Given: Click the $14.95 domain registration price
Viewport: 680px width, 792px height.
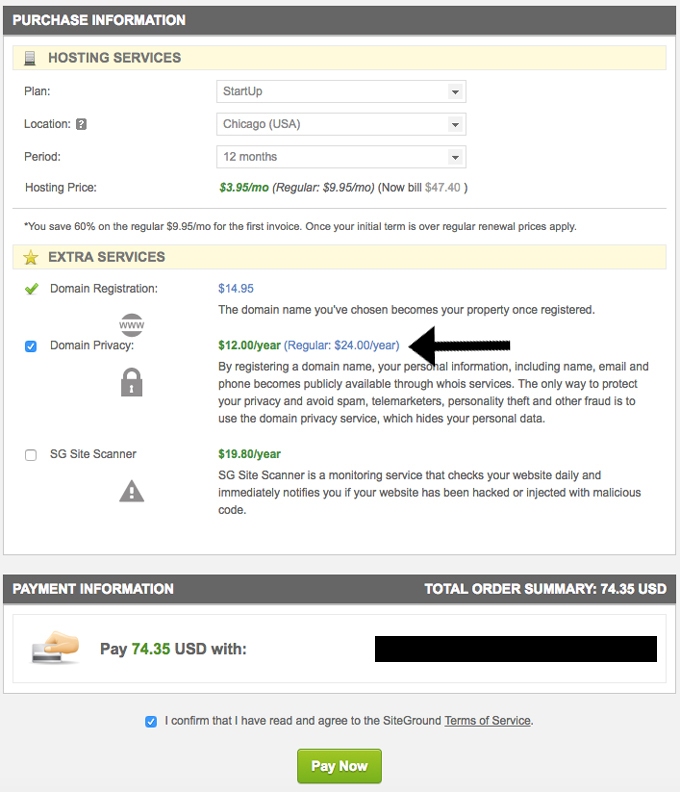Looking at the screenshot, I should pyautogui.click(x=236, y=288).
